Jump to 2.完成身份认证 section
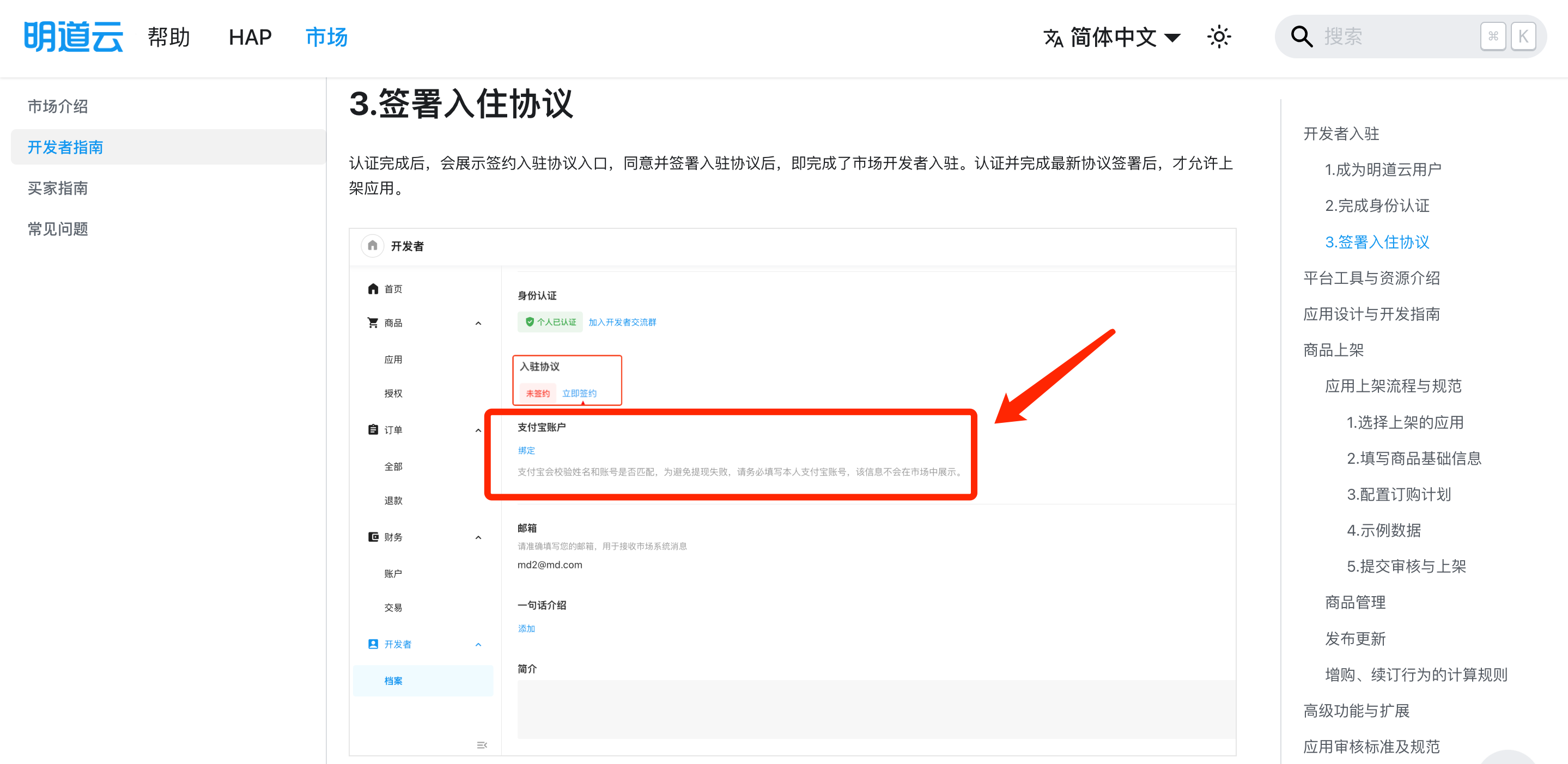 point(1377,205)
